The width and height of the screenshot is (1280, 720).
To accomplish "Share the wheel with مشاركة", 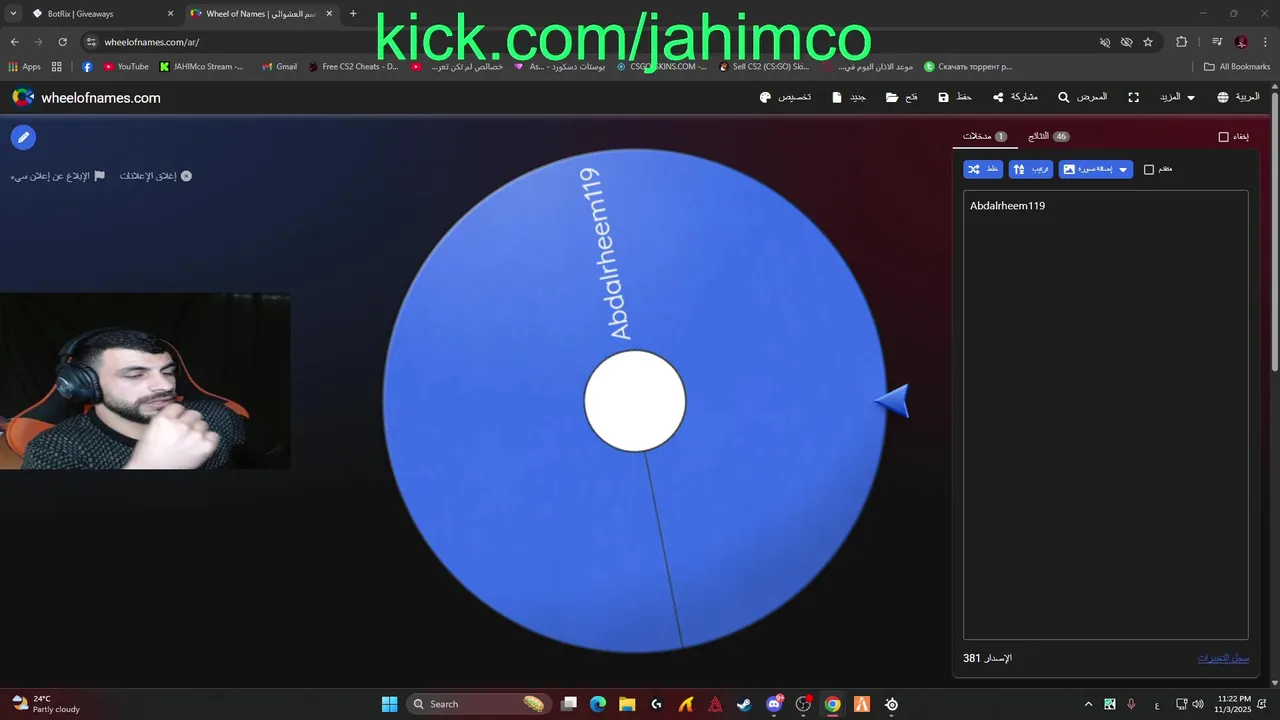I will coord(1015,98).
